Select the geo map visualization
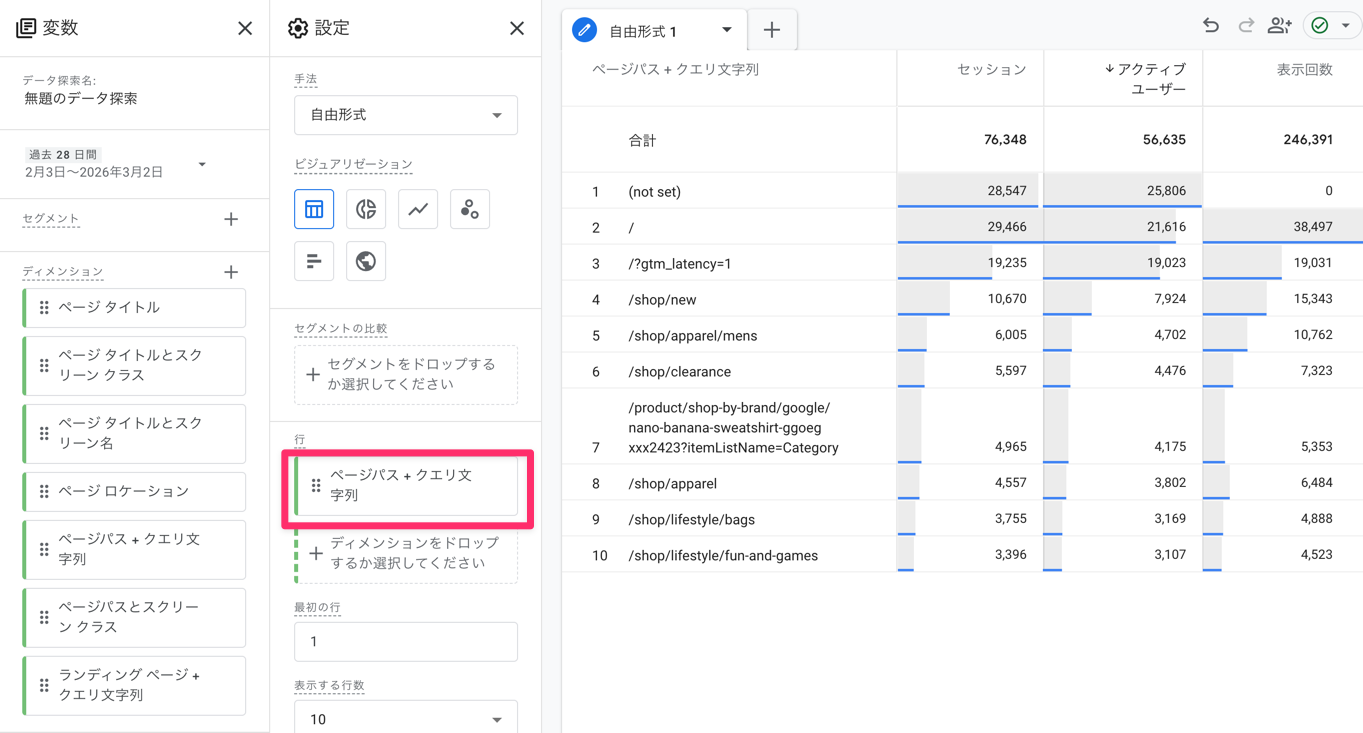Image resolution: width=1363 pixels, height=733 pixels. pyautogui.click(x=366, y=261)
